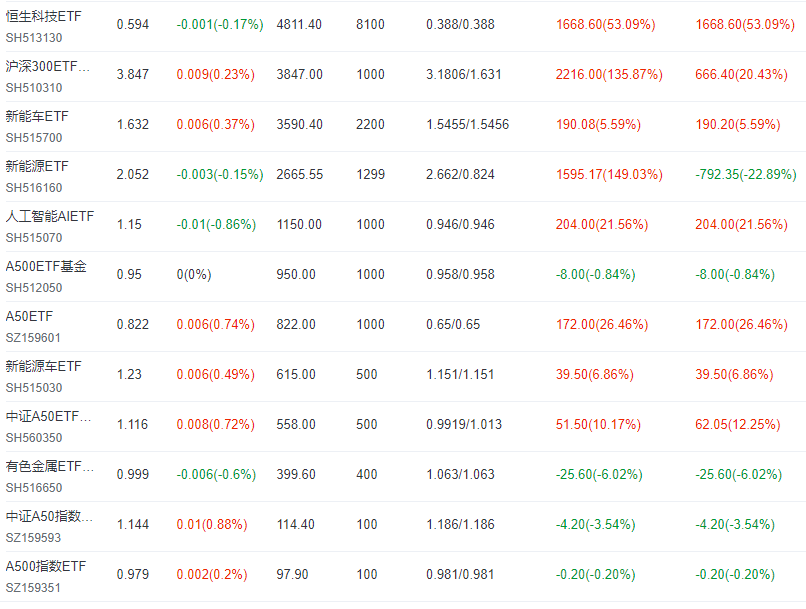The width and height of the screenshot is (806, 609).
Task: Click cost 0.65/0.65
Action: pos(453,325)
